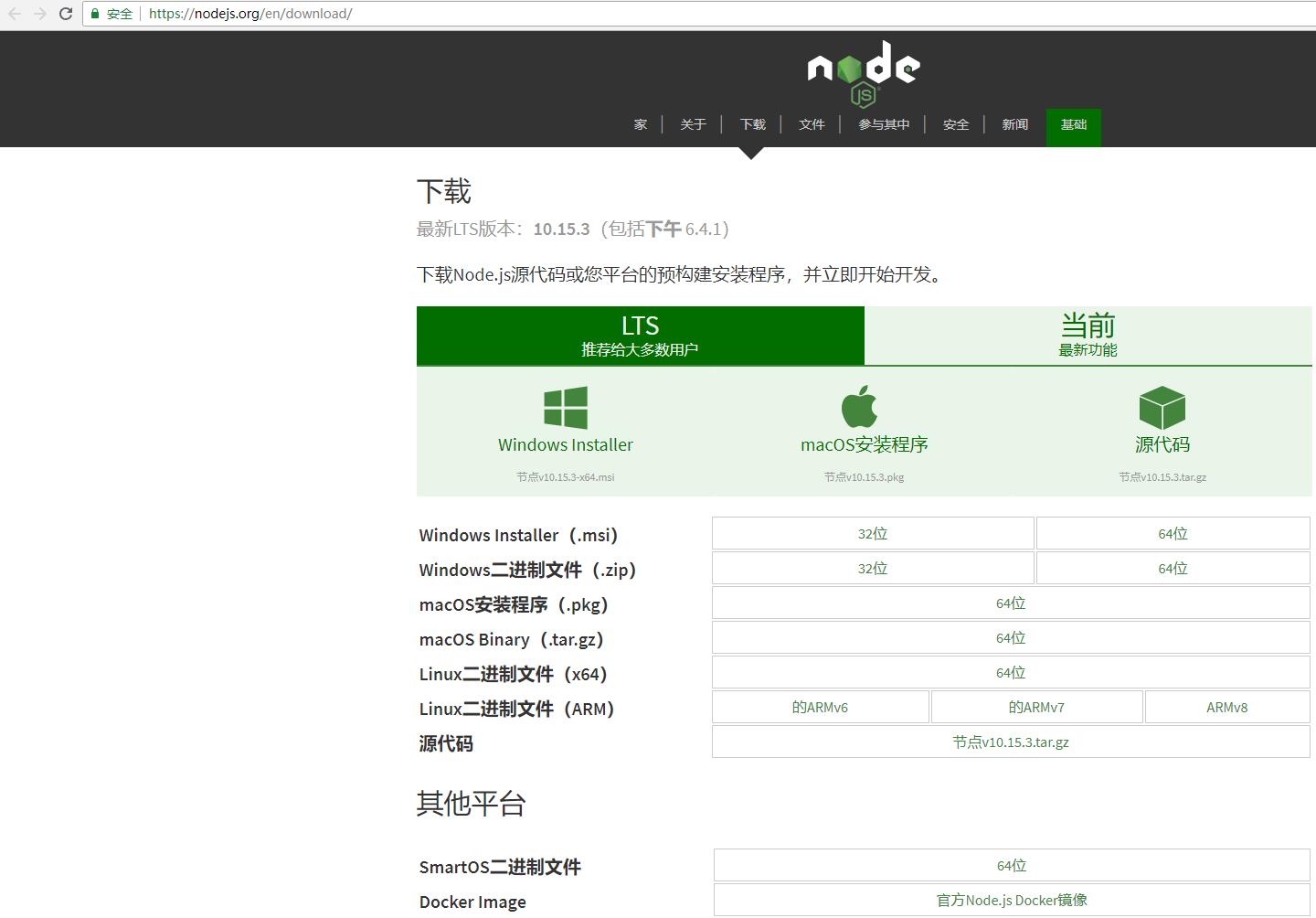Click the Windows Installer link
This screenshot has width=1316, height=918.
(x=566, y=445)
